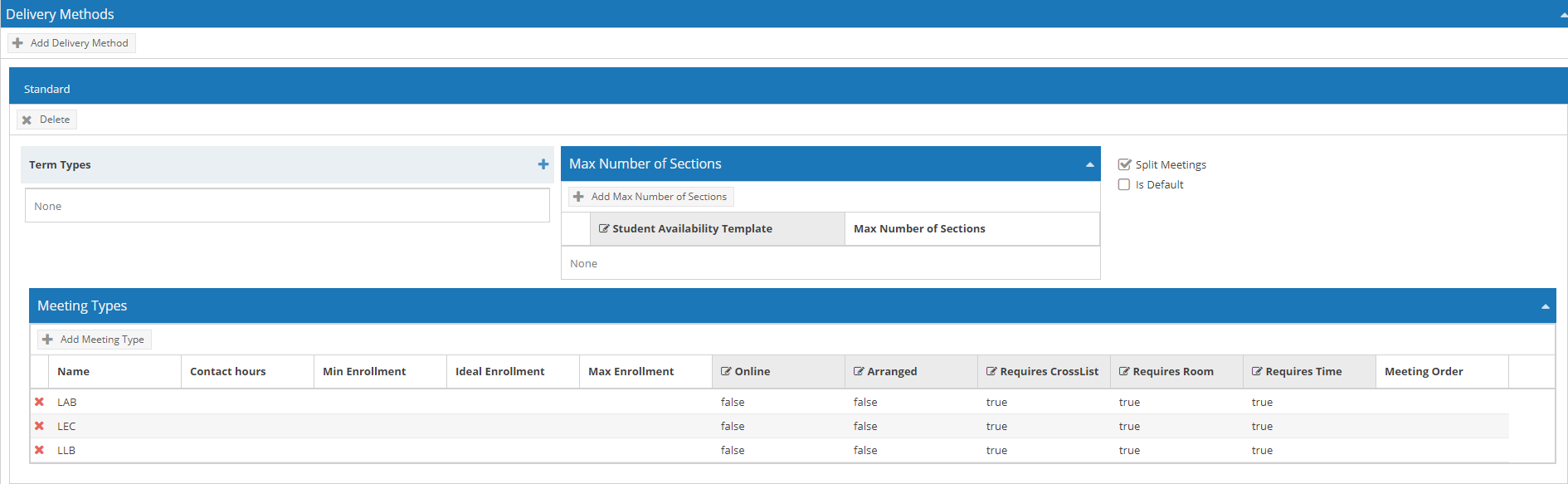
Task: Select the LLB name cell
Action: pos(114,450)
